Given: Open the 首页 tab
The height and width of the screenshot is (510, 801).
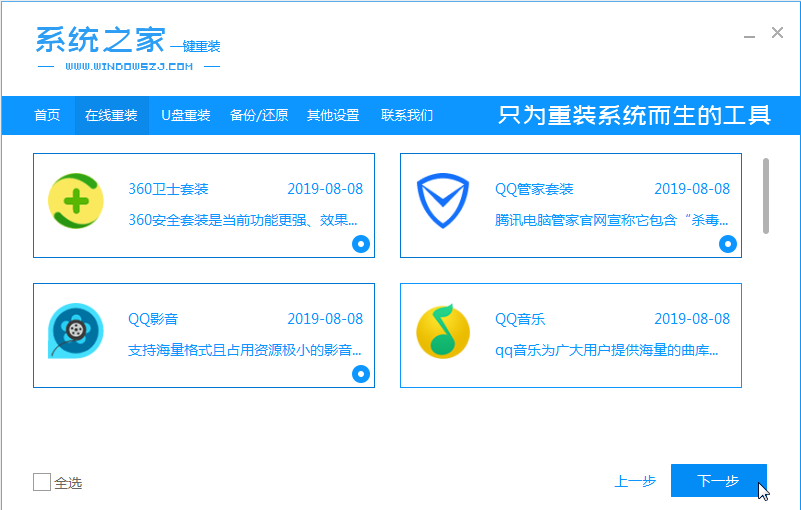Looking at the screenshot, I should click(47, 115).
